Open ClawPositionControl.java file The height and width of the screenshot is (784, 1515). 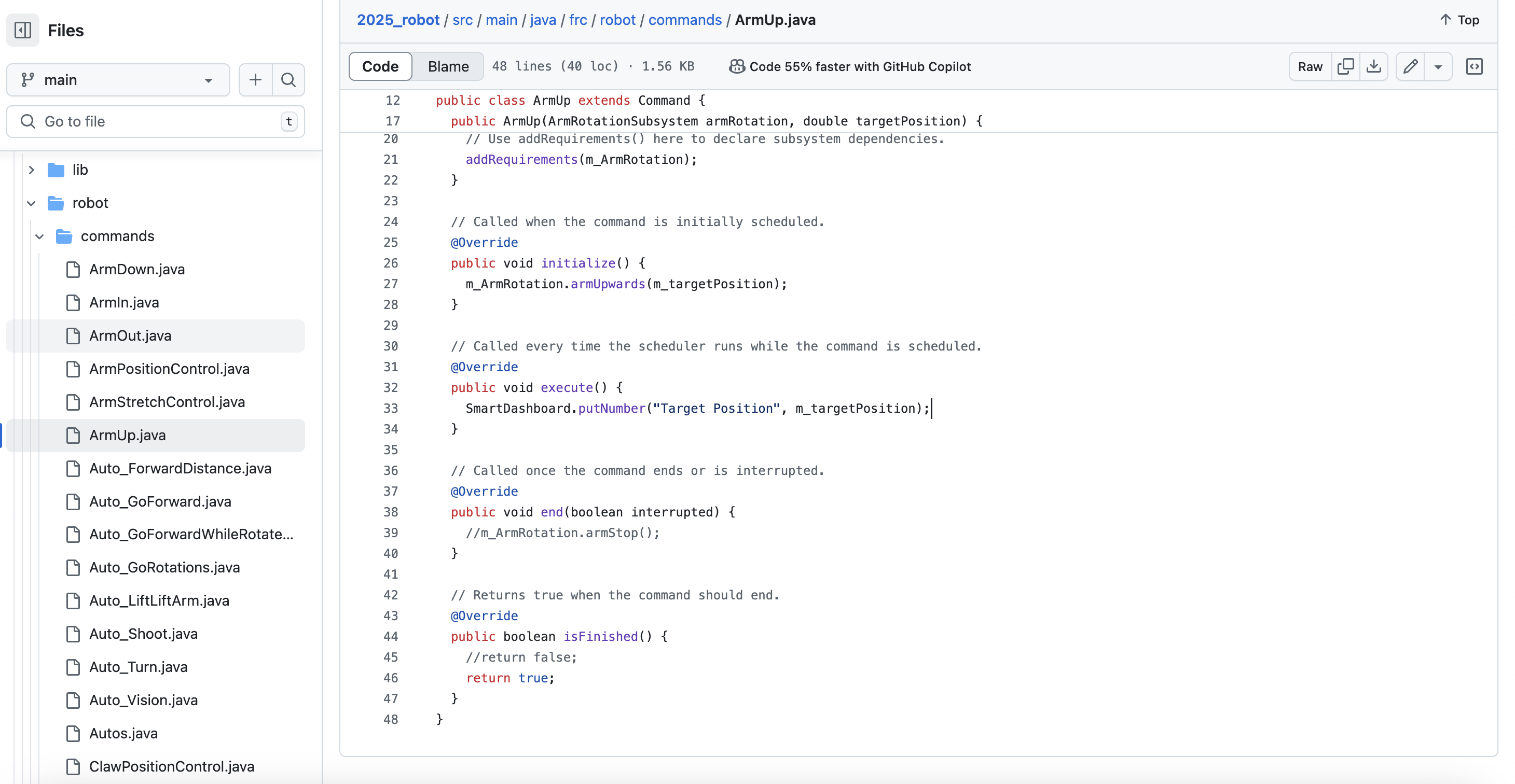coord(172,767)
